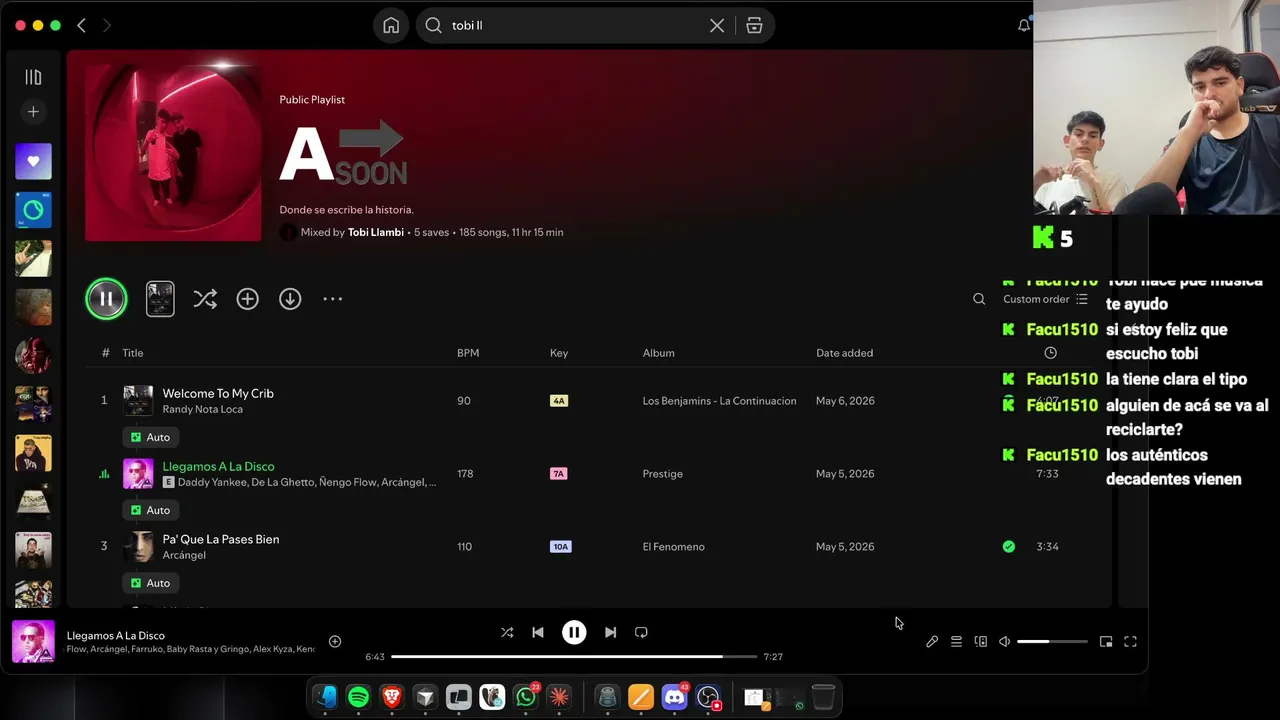Open artist Randy Nota Loca
Screen dimensions: 1280x720
202,409
